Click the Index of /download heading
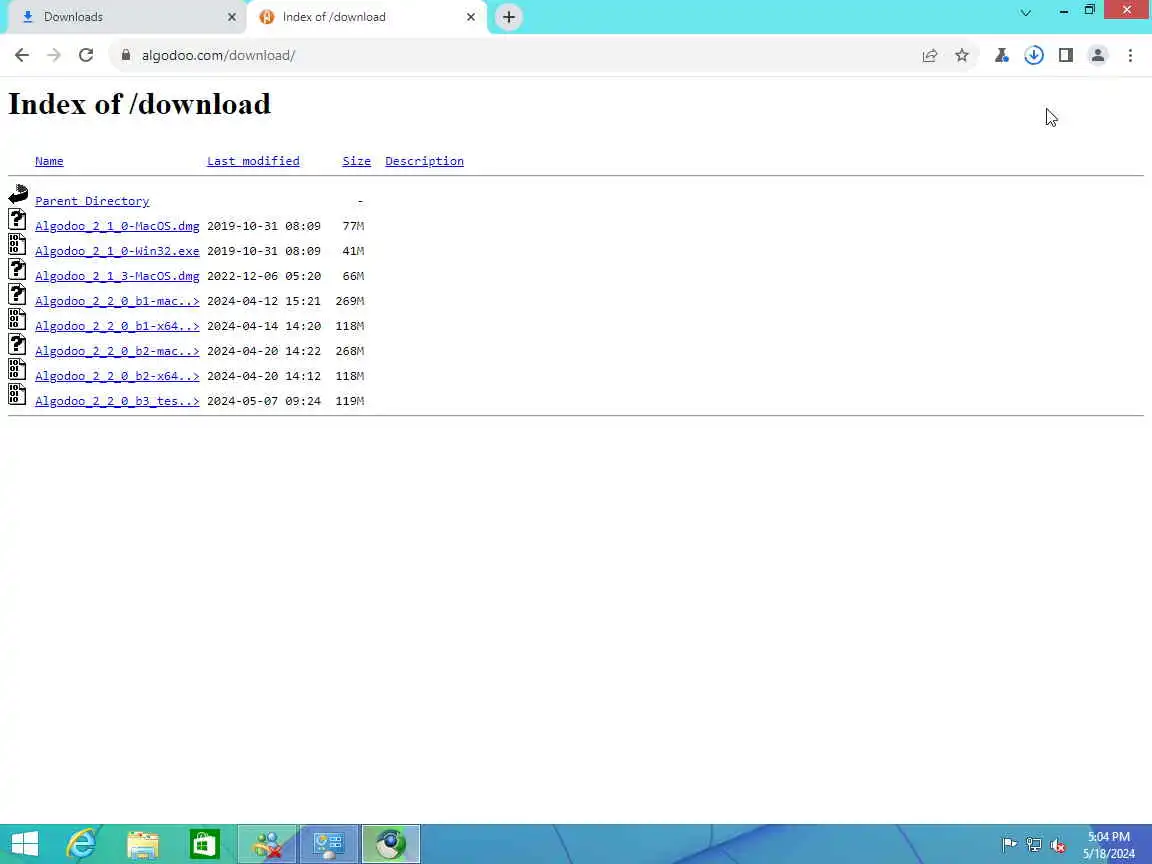This screenshot has height=864, width=1152. (140, 104)
